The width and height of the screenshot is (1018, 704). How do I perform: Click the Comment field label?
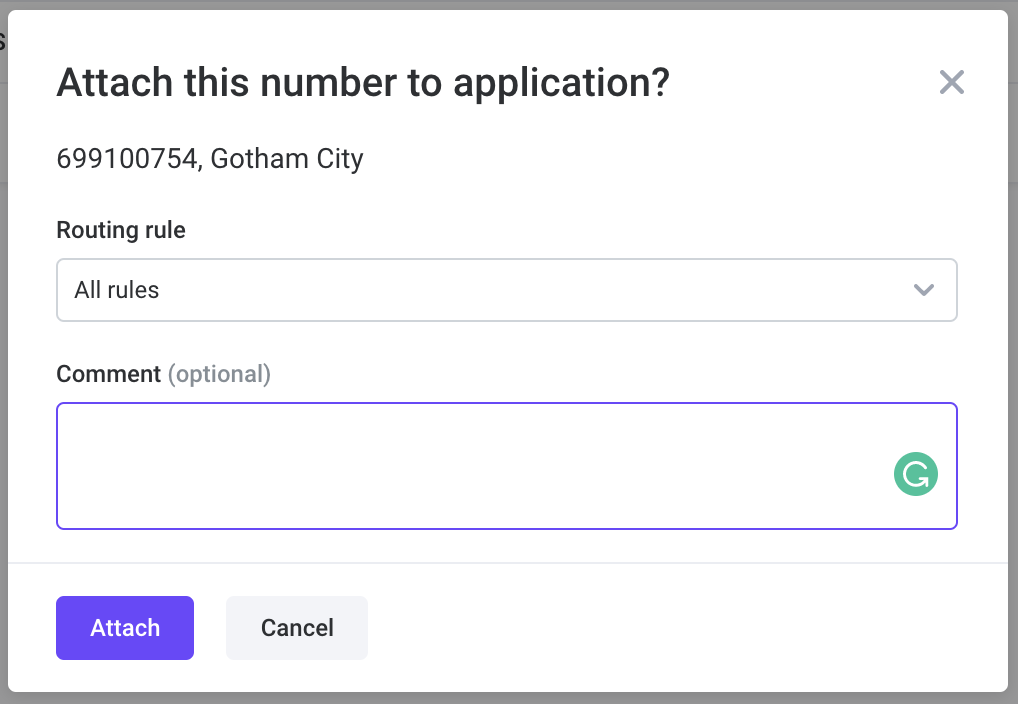(x=108, y=374)
